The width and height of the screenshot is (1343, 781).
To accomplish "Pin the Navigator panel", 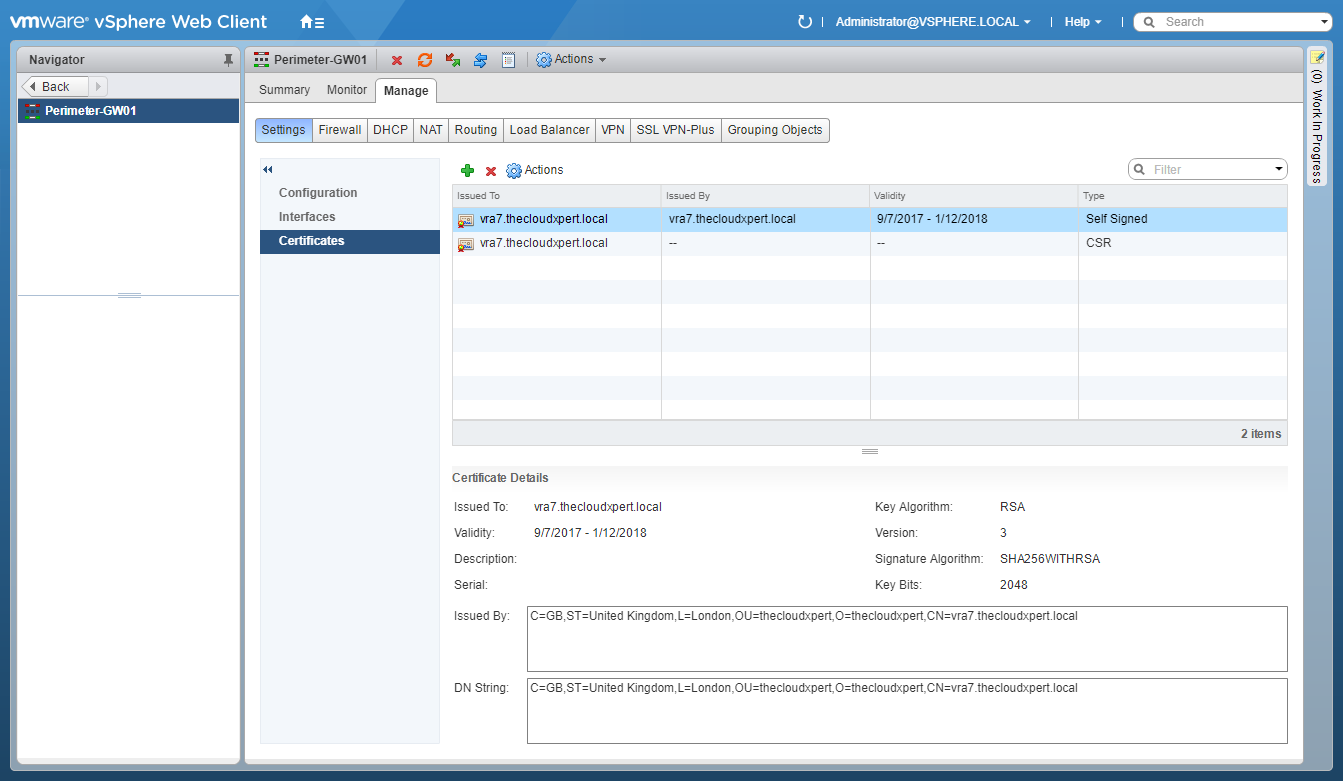I will click(228, 60).
